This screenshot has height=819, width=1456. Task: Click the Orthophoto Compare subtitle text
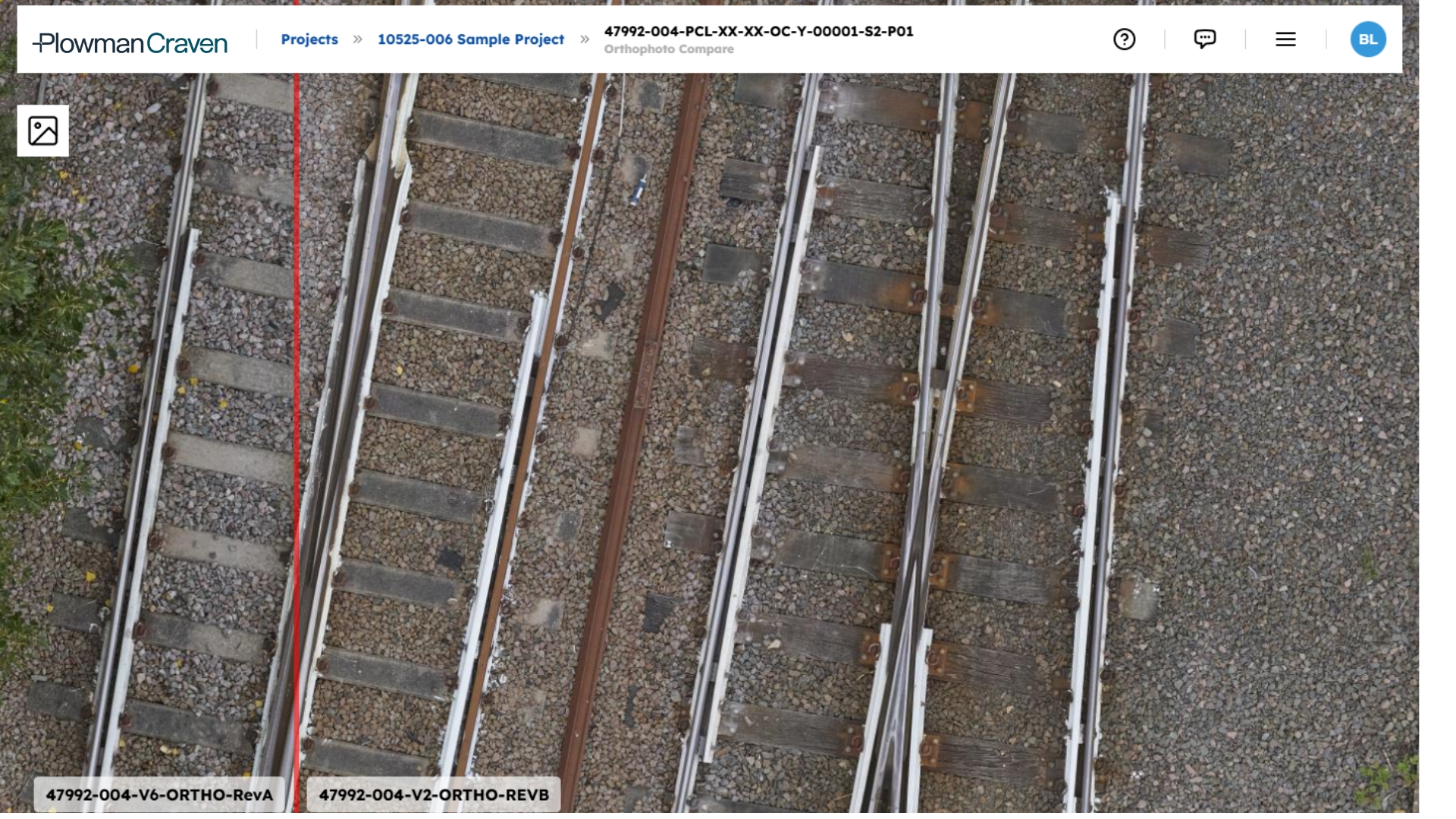point(668,49)
